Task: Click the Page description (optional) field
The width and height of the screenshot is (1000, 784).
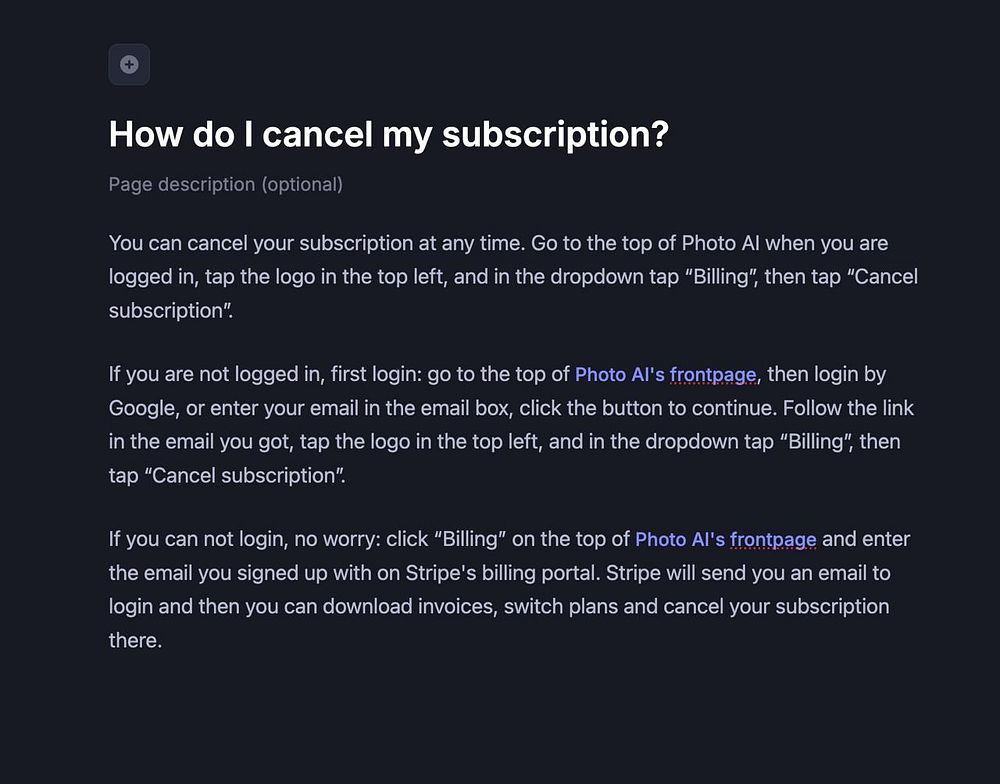Action: [225, 184]
